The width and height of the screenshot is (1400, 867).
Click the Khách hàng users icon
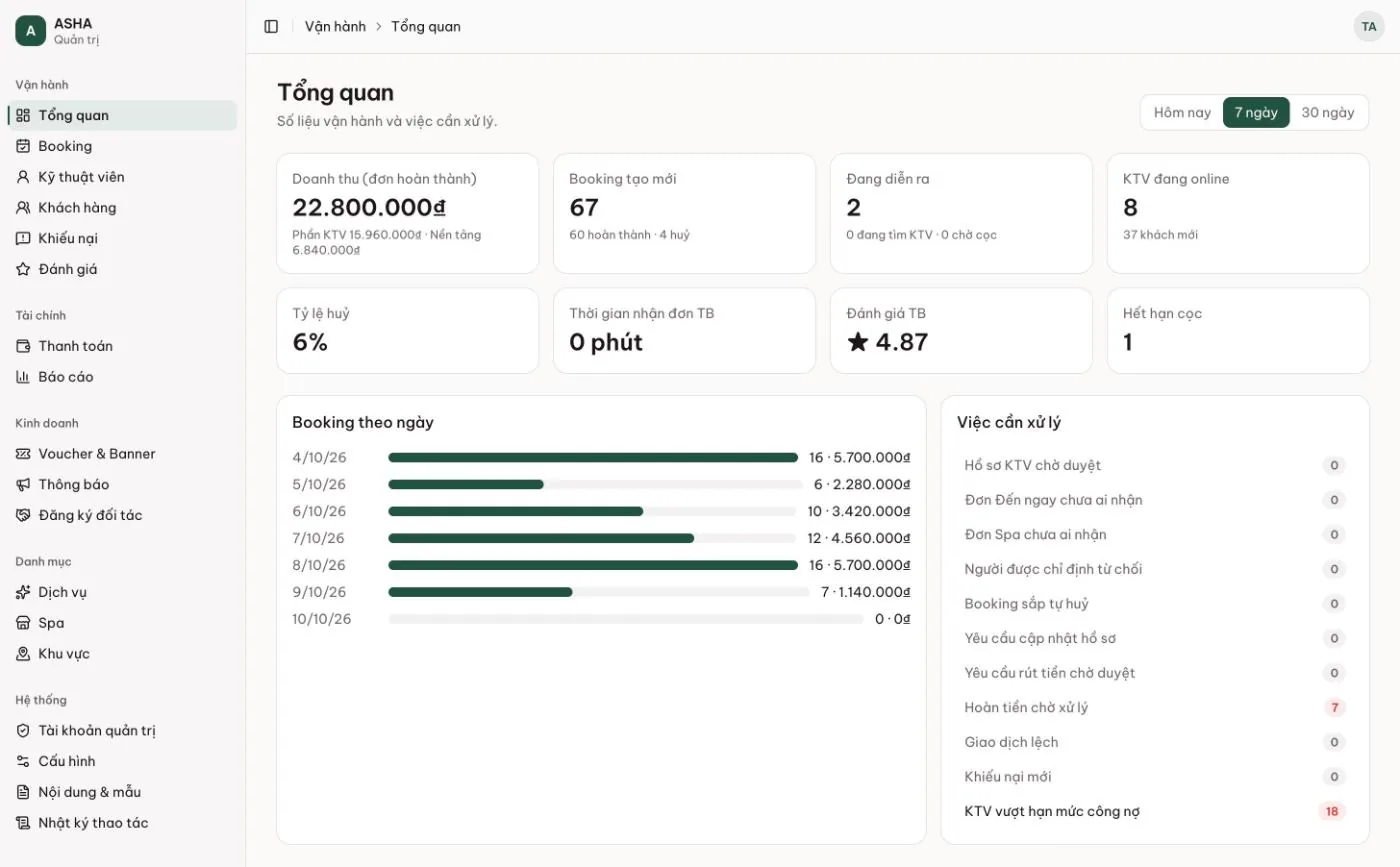point(23,208)
